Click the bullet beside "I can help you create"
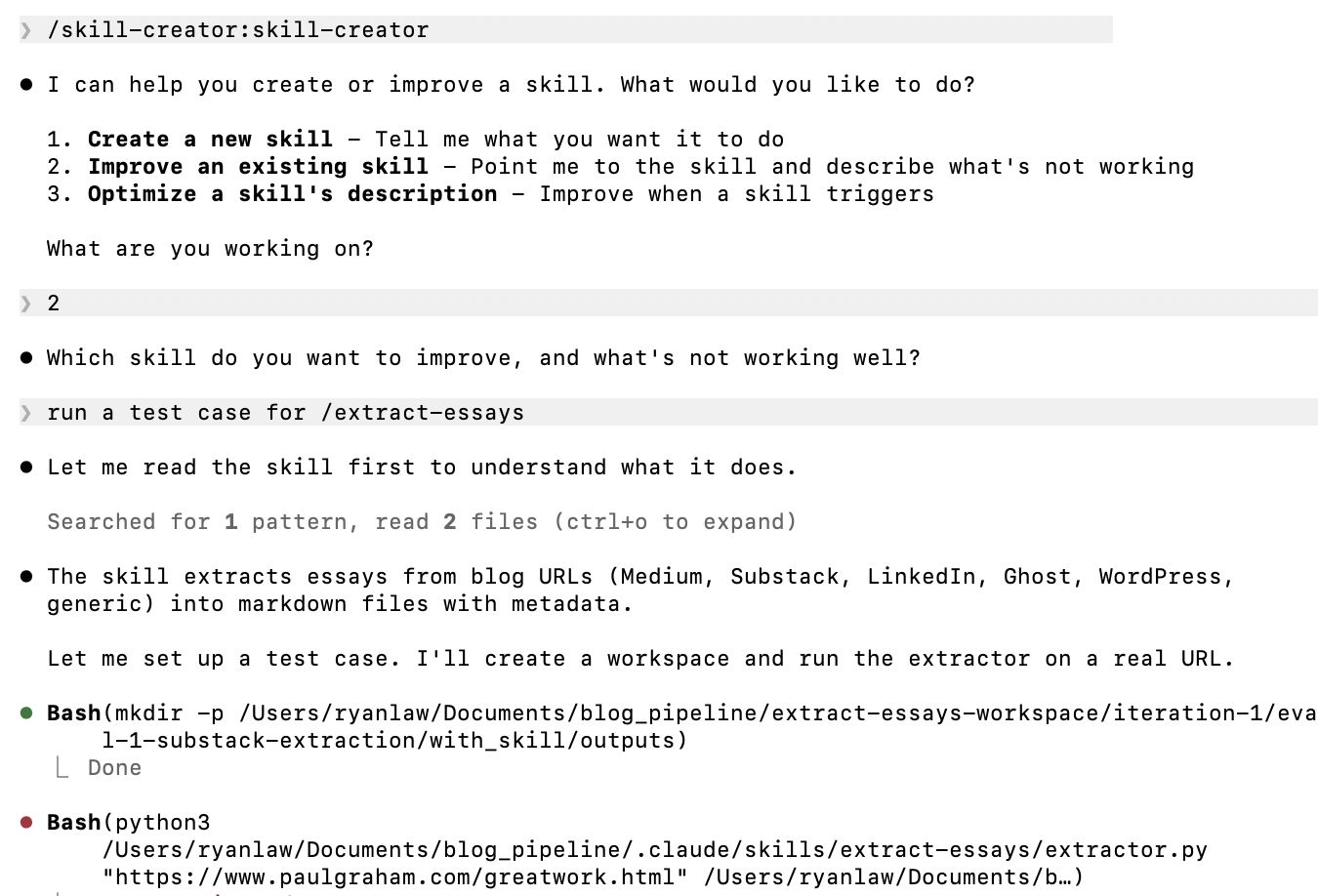The width and height of the screenshot is (1318, 896). pyautogui.click(x=26, y=85)
